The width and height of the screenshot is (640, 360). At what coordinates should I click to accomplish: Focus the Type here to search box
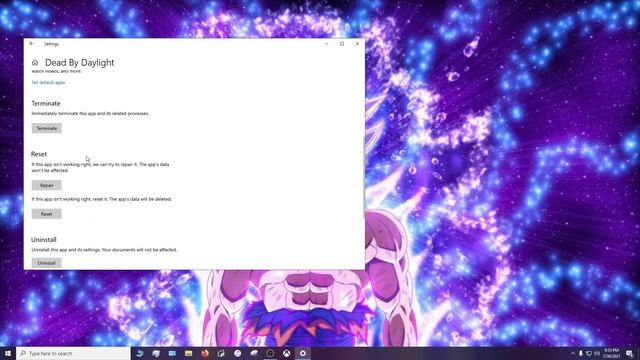(x=73, y=353)
